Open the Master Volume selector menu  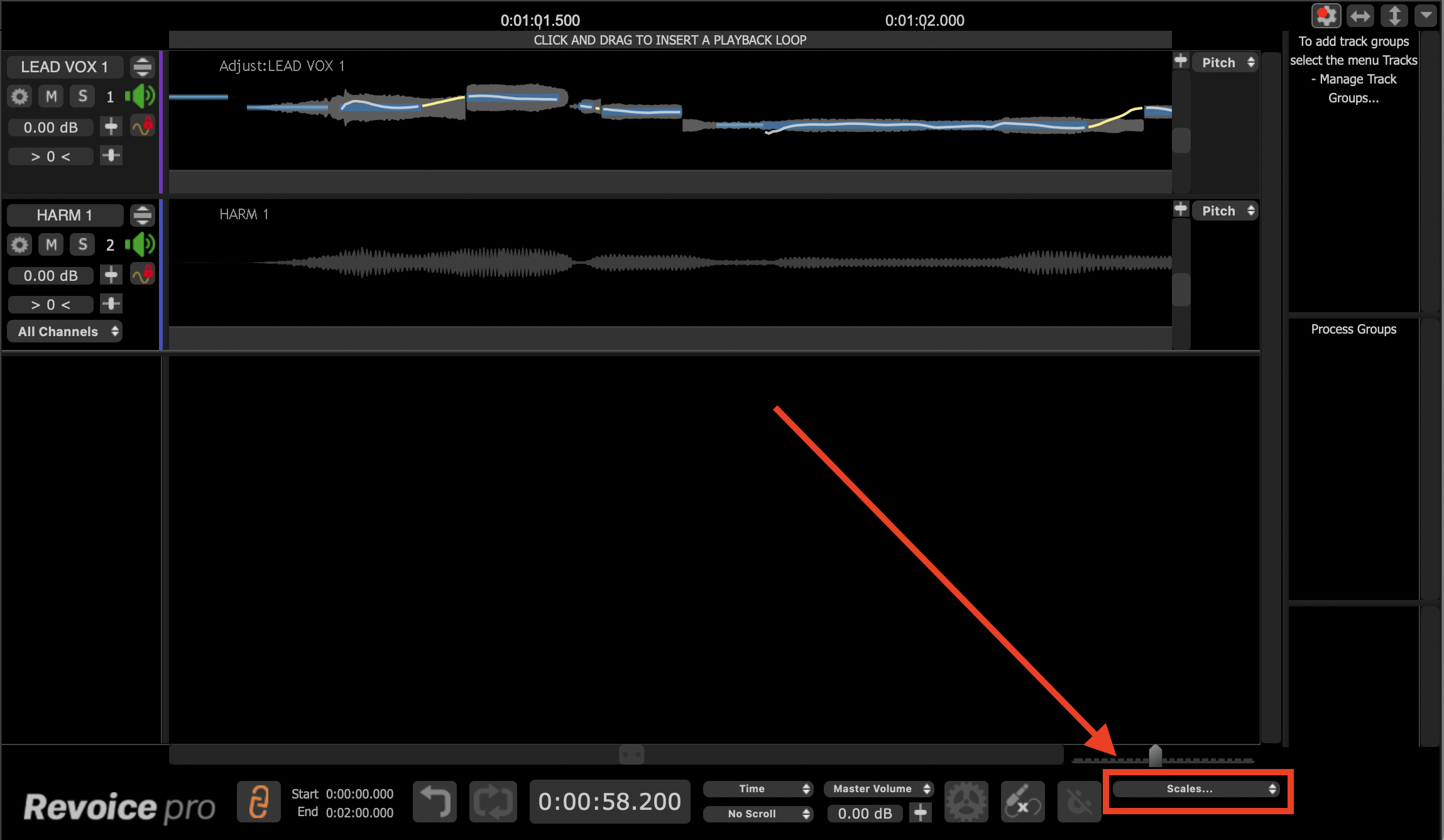(878, 788)
